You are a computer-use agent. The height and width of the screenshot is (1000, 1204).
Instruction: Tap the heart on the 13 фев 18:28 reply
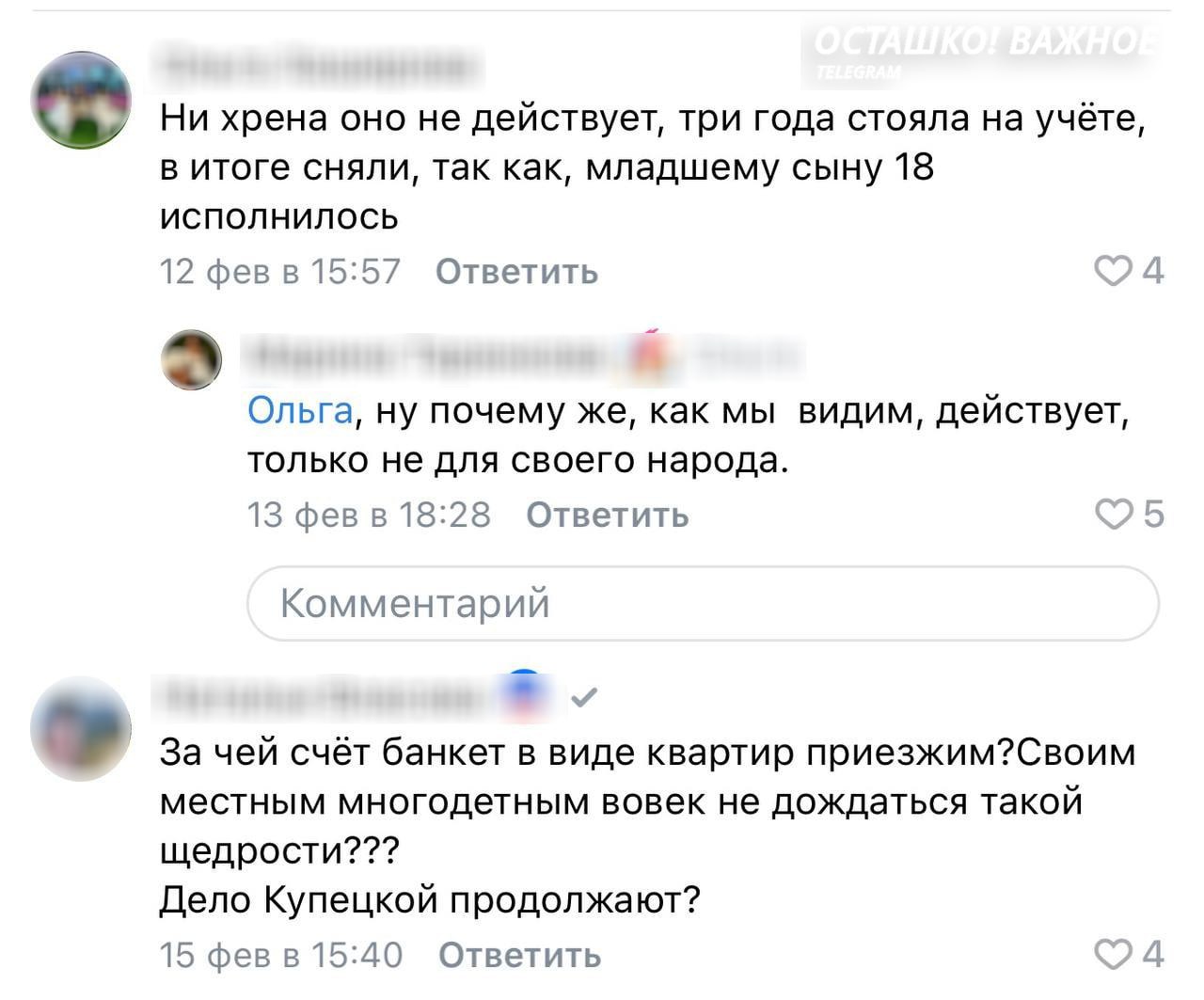[1116, 515]
